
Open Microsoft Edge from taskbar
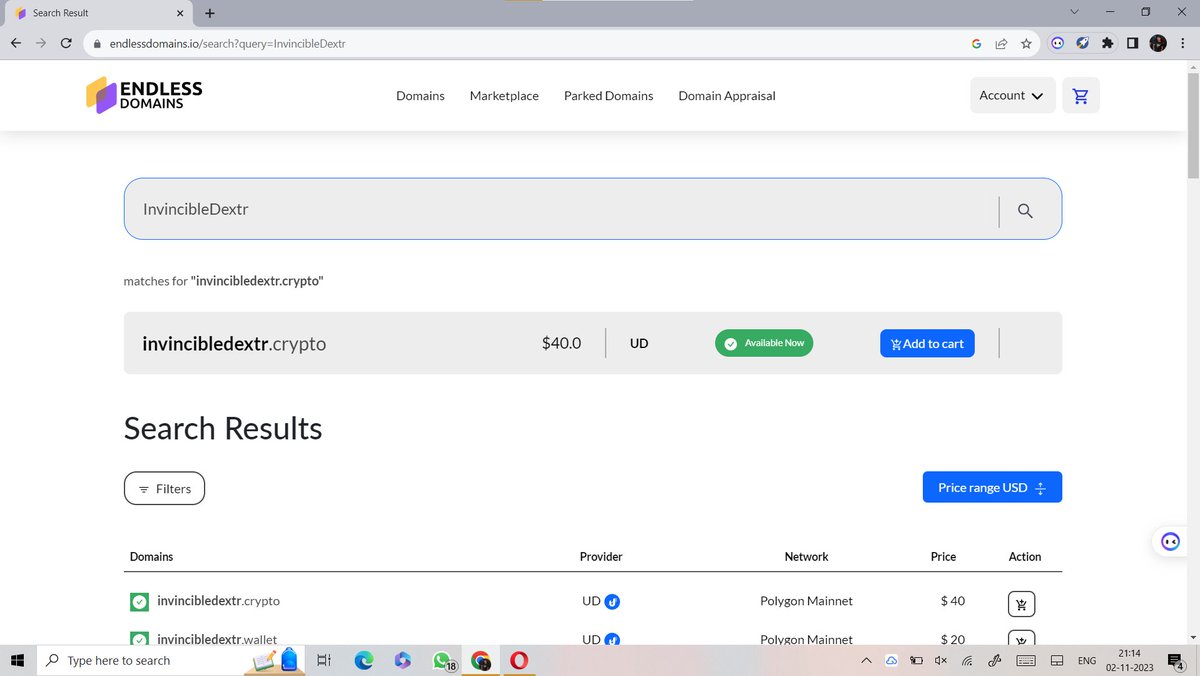(364, 660)
